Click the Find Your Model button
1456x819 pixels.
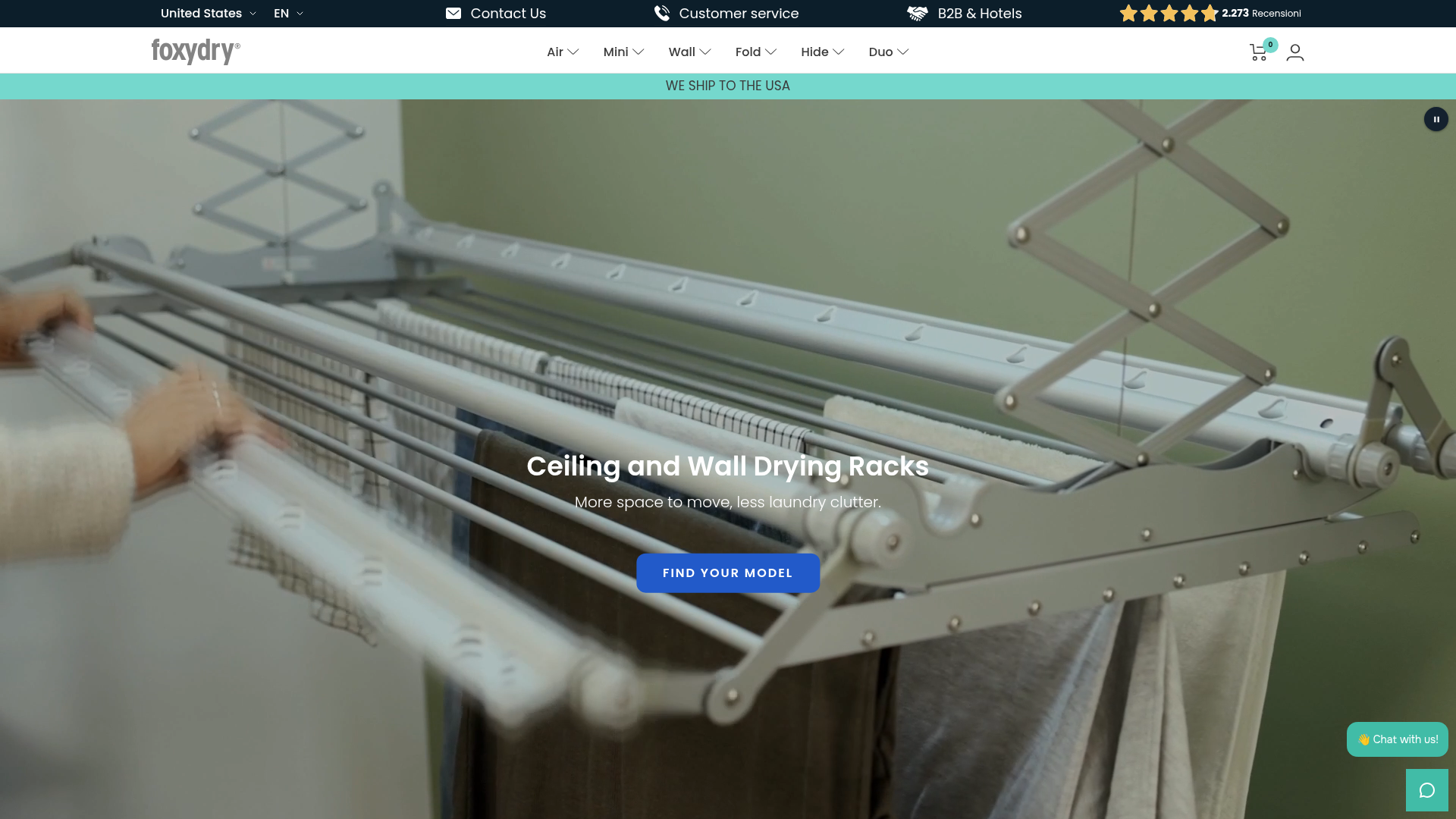728,573
